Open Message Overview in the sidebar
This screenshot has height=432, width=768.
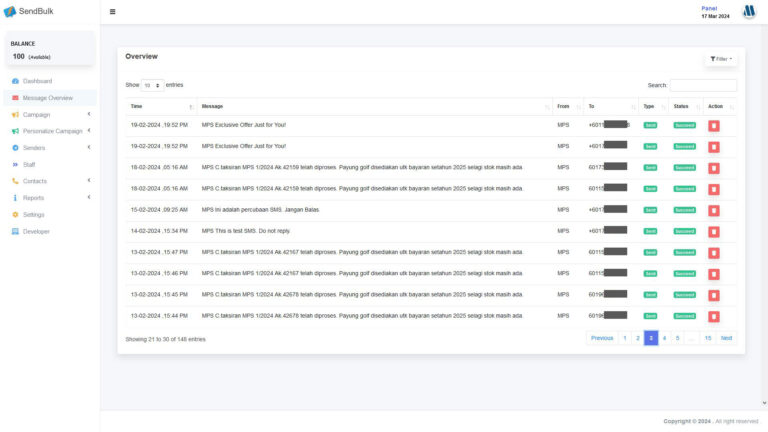[47, 98]
